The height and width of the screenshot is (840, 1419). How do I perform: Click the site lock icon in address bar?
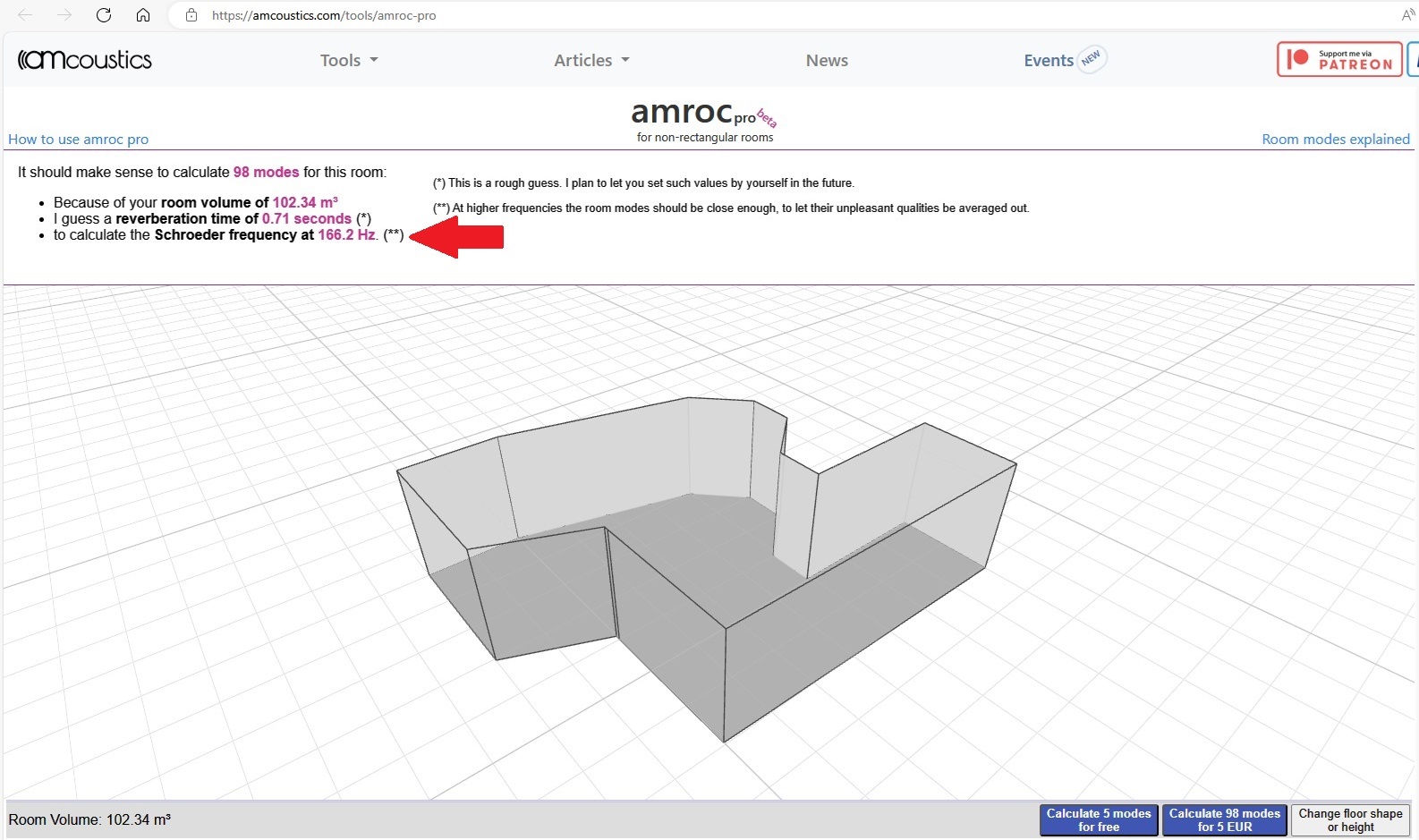click(191, 15)
